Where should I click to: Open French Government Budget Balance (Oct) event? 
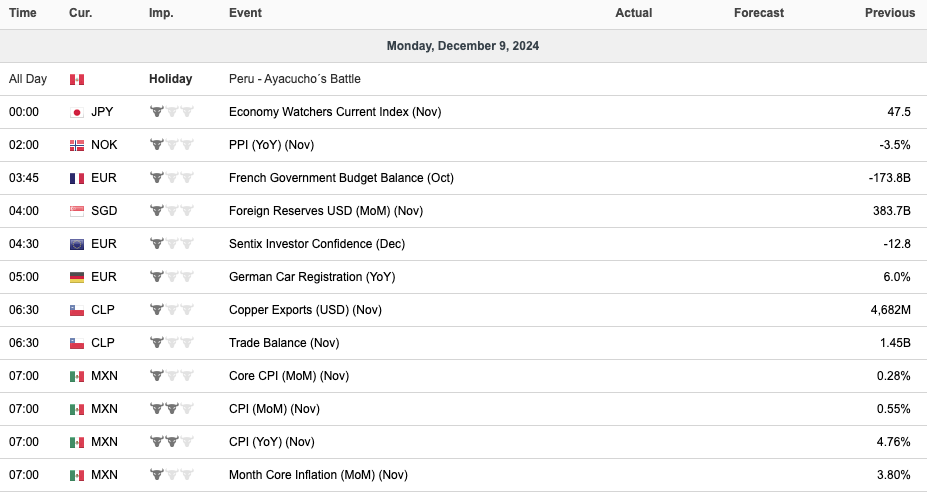coord(341,178)
